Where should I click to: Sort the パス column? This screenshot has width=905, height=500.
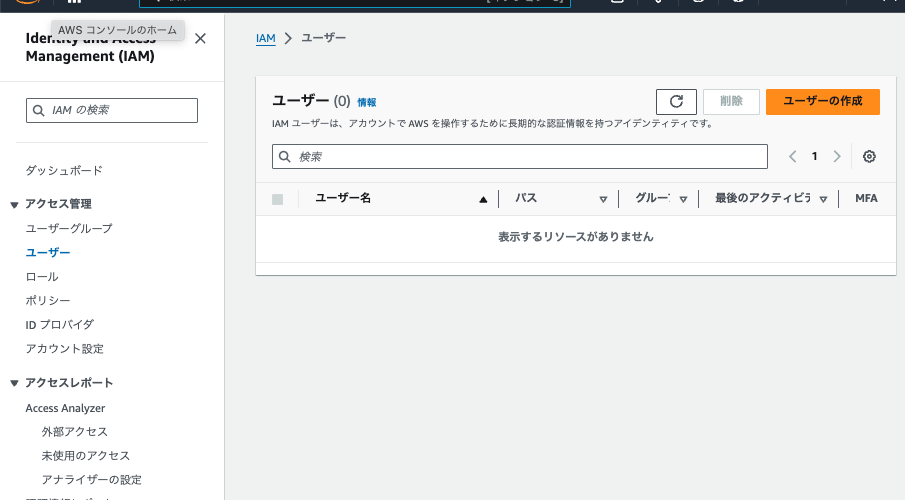[x=603, y=200]
